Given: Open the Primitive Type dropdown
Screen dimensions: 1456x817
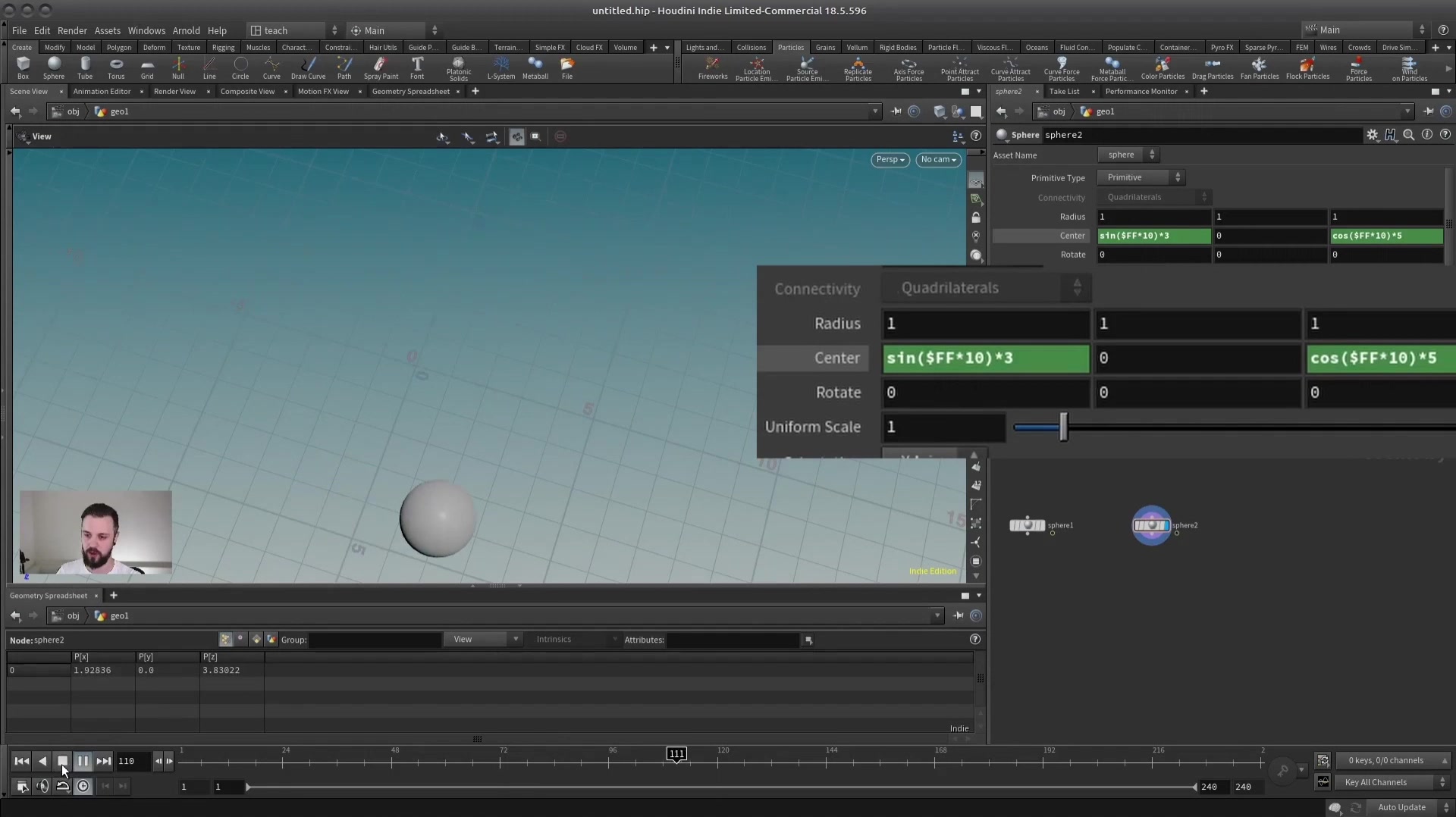Looking at the screenshot, I should (x=1141, y=177).
